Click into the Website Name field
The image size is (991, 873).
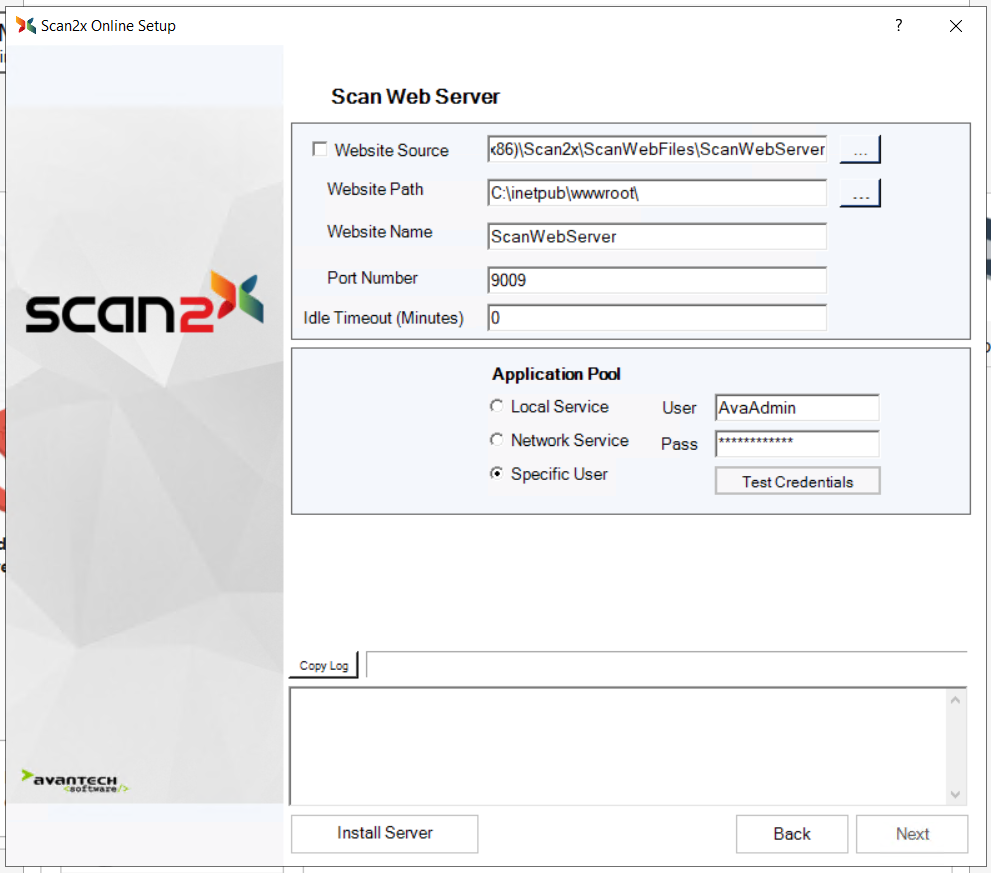(x=657, y=237)
